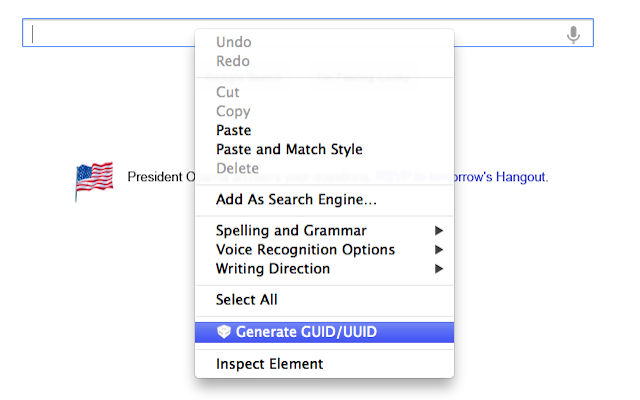Click the Cut menu entry

click(228, 92)
